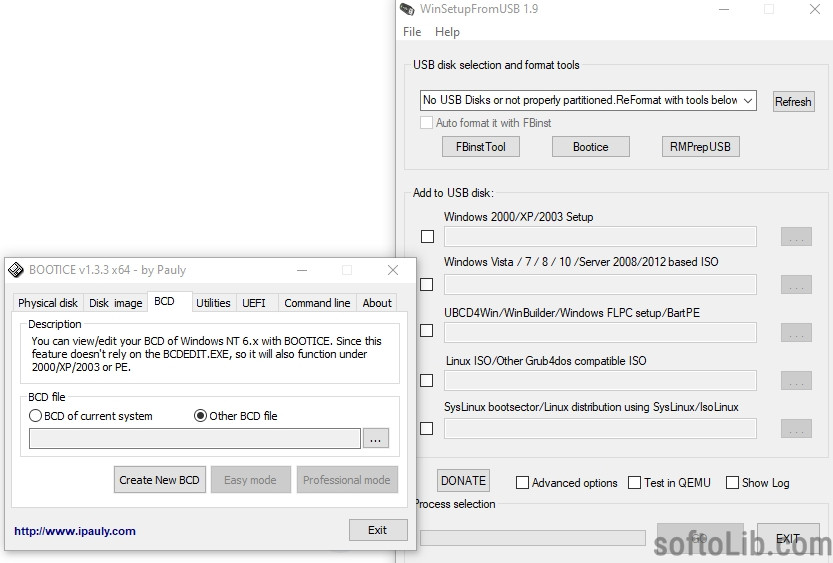Screen dimensions: 833x563
Task: Click the Auto format it with FBinst checkbox
Action: [426, 123]
